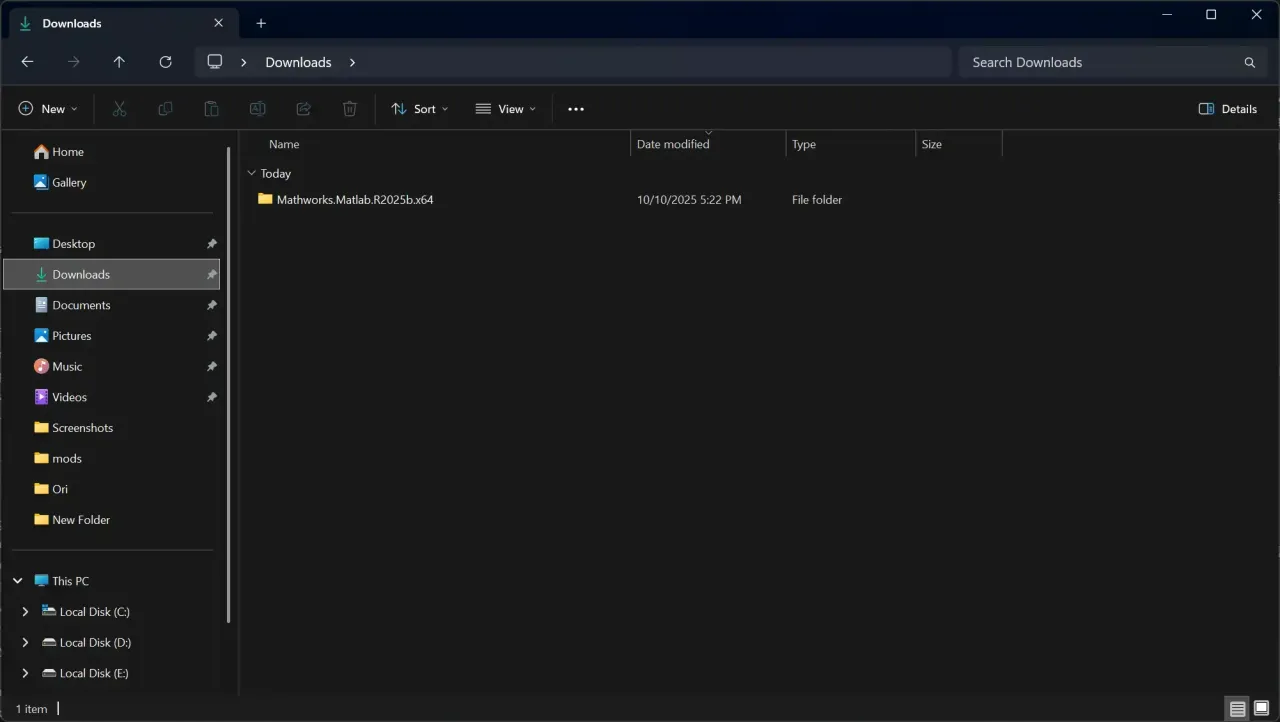Screen dimensions: 1280x722
Task: Click the Copy icon in toolbar
Action: tap(165, 109)
